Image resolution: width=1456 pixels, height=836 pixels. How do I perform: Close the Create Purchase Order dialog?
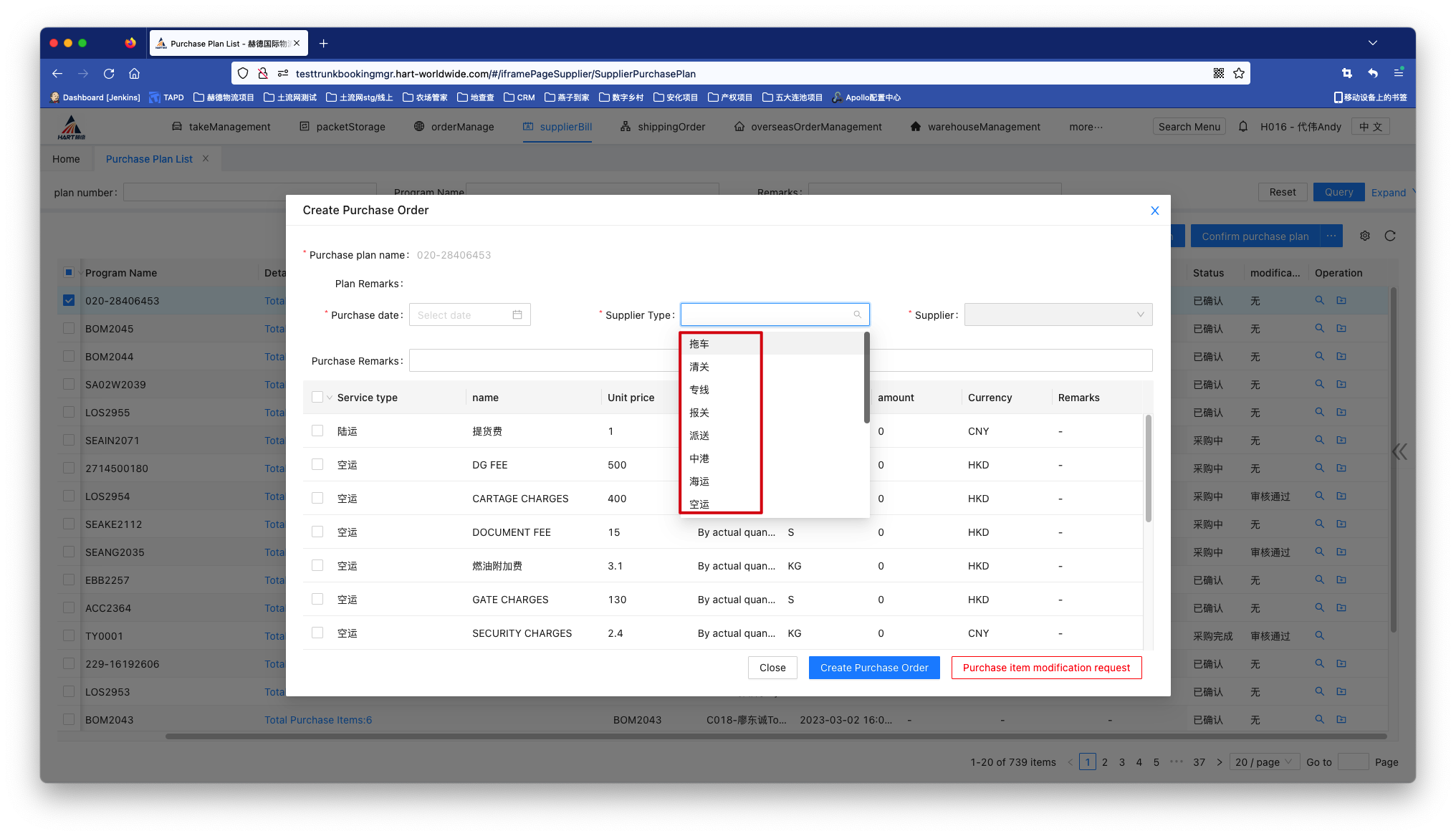tap(1154, 211)
